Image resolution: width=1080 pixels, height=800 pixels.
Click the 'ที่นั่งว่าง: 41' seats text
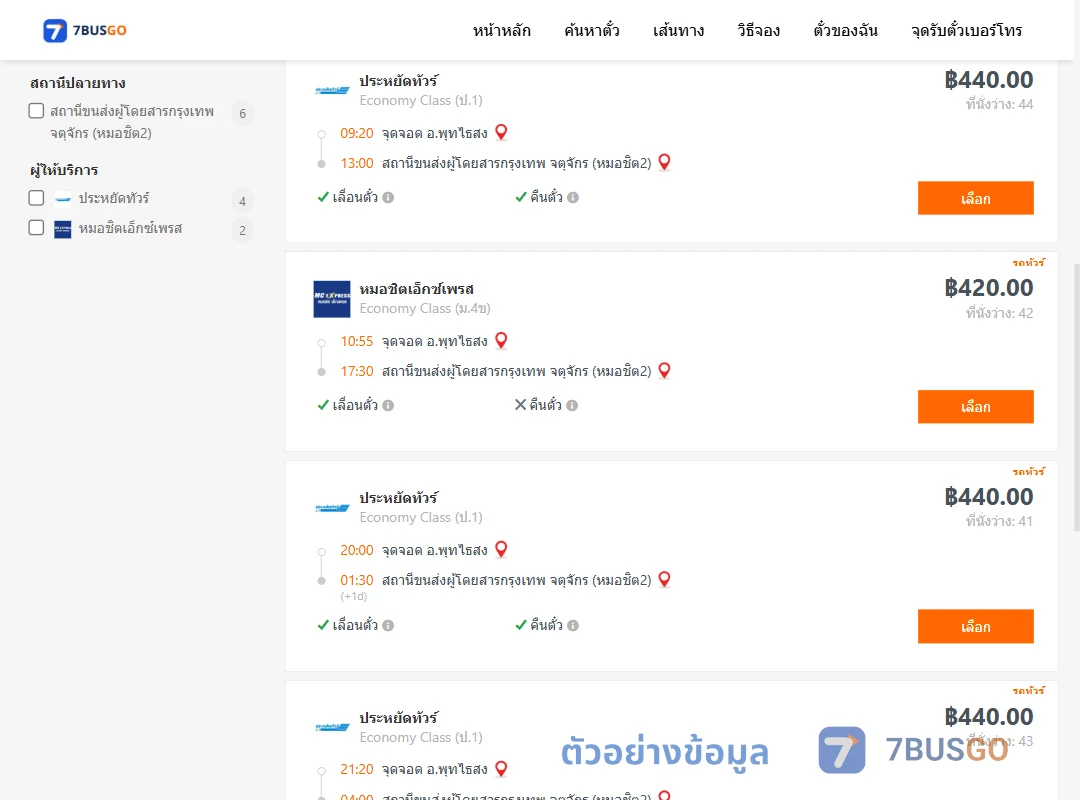(999, 521)
